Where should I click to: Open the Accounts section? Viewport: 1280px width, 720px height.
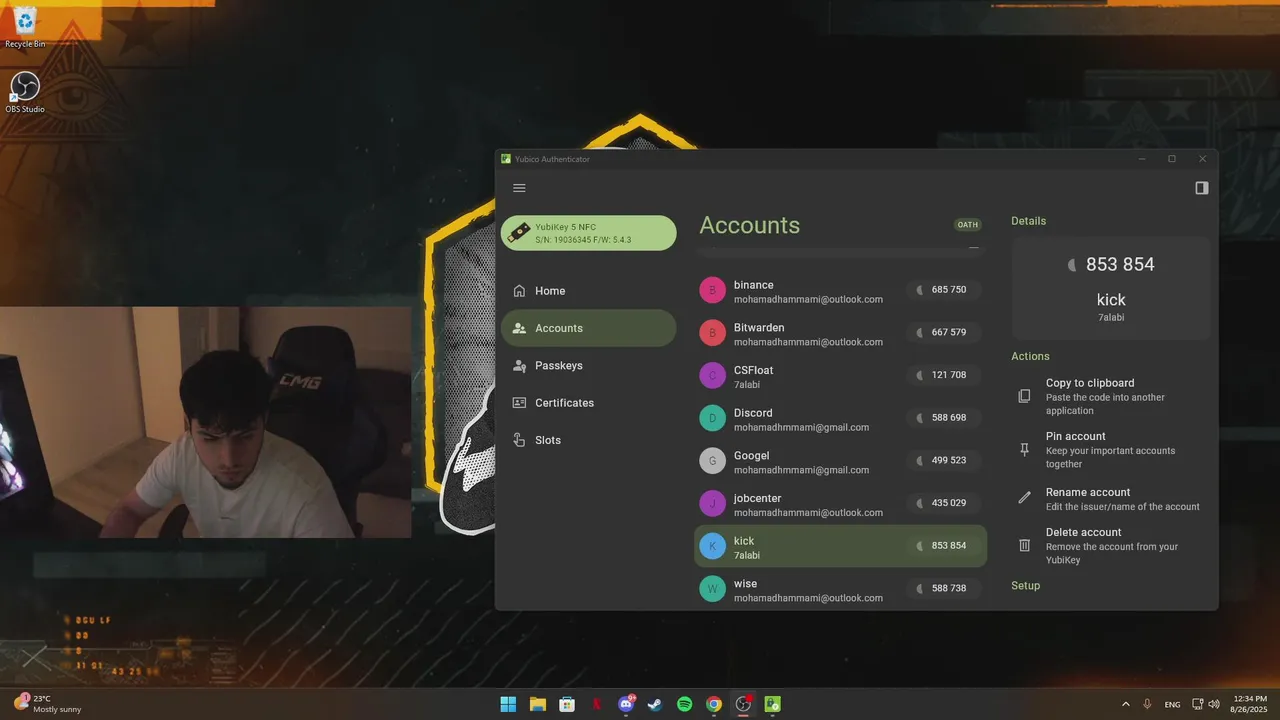(x=589, y=328)
